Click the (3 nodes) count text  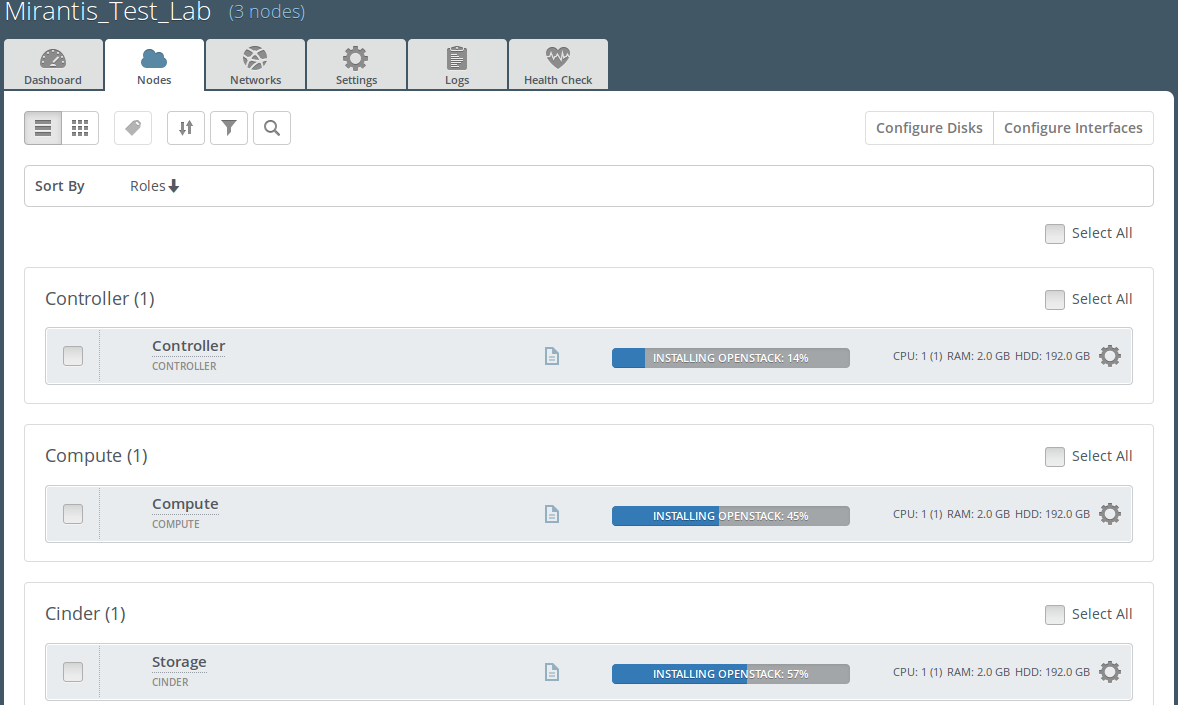tap(267, 12)
